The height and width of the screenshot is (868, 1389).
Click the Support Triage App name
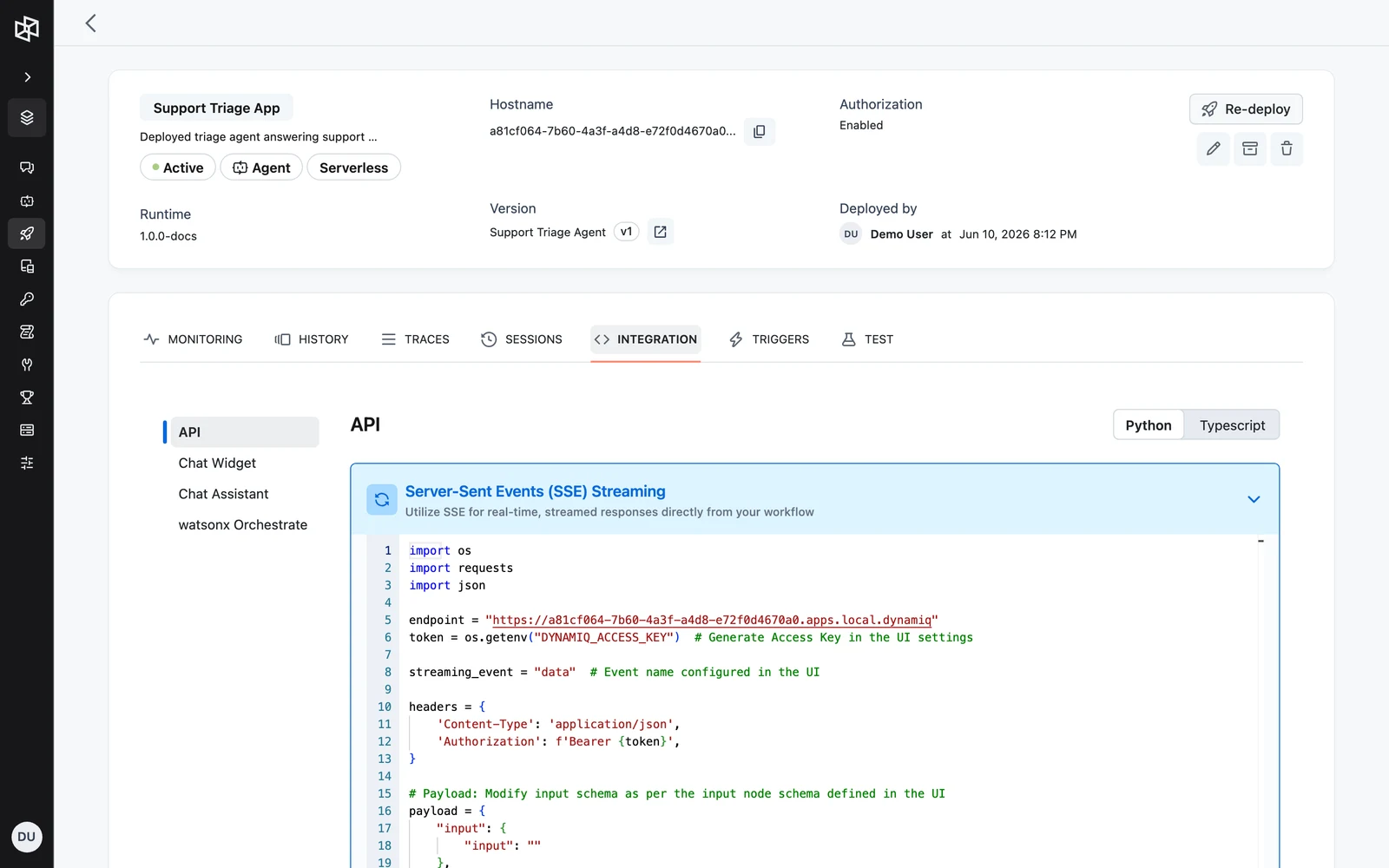click(x=216, y=108)
